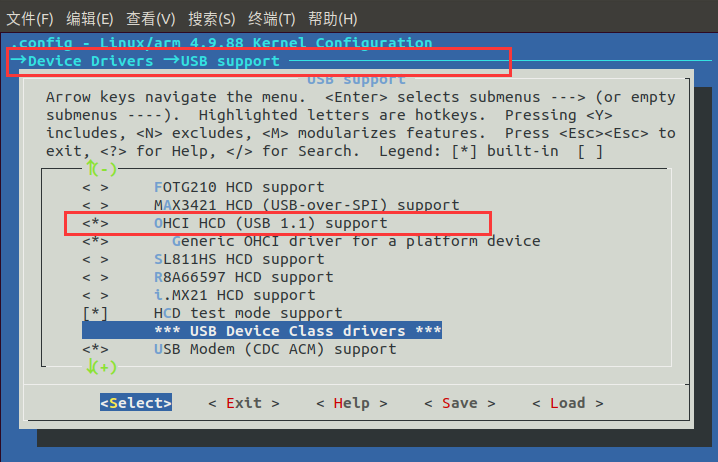This screenshot has height=462, width=718.
Task: Toggle MAX3421 HCD (USB-over-SPI) support
Action: click(271, 205)
